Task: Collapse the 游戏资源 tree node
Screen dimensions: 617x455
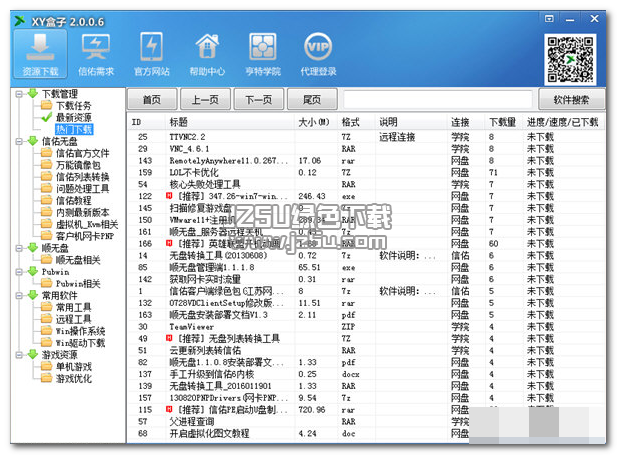Action: click(x=18, y=355)
